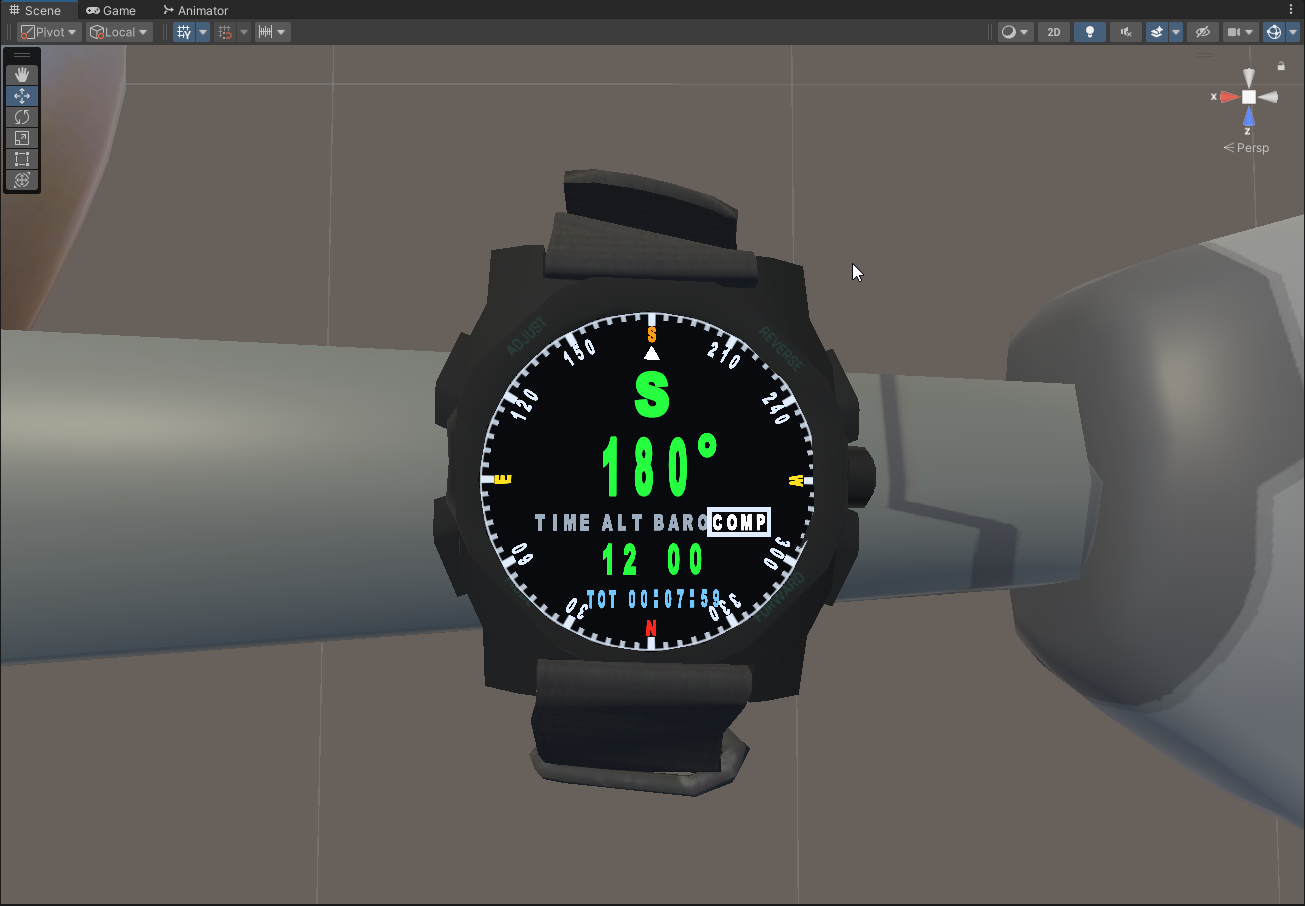This screenshot has height=906, width=1305.
Task: Toggle scene grid visibility
Action: click(184, 32)
